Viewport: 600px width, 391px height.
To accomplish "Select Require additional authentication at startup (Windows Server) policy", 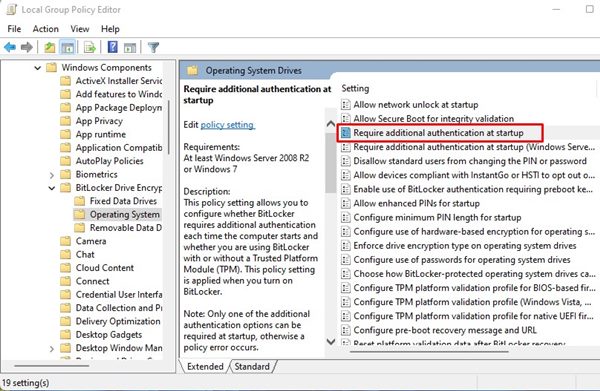I will click(x=474, y=147).
